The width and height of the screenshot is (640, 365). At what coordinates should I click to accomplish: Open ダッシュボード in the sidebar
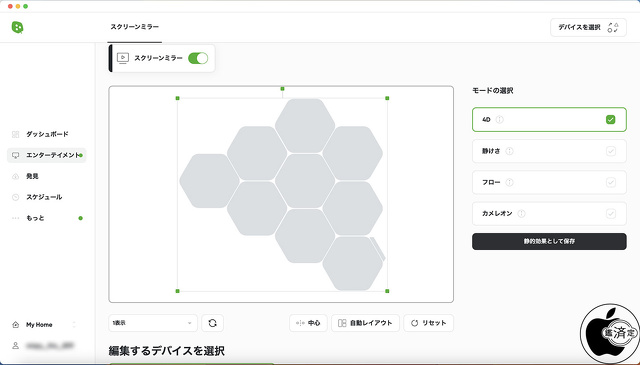pyautogui.click(x=47, y=134)
